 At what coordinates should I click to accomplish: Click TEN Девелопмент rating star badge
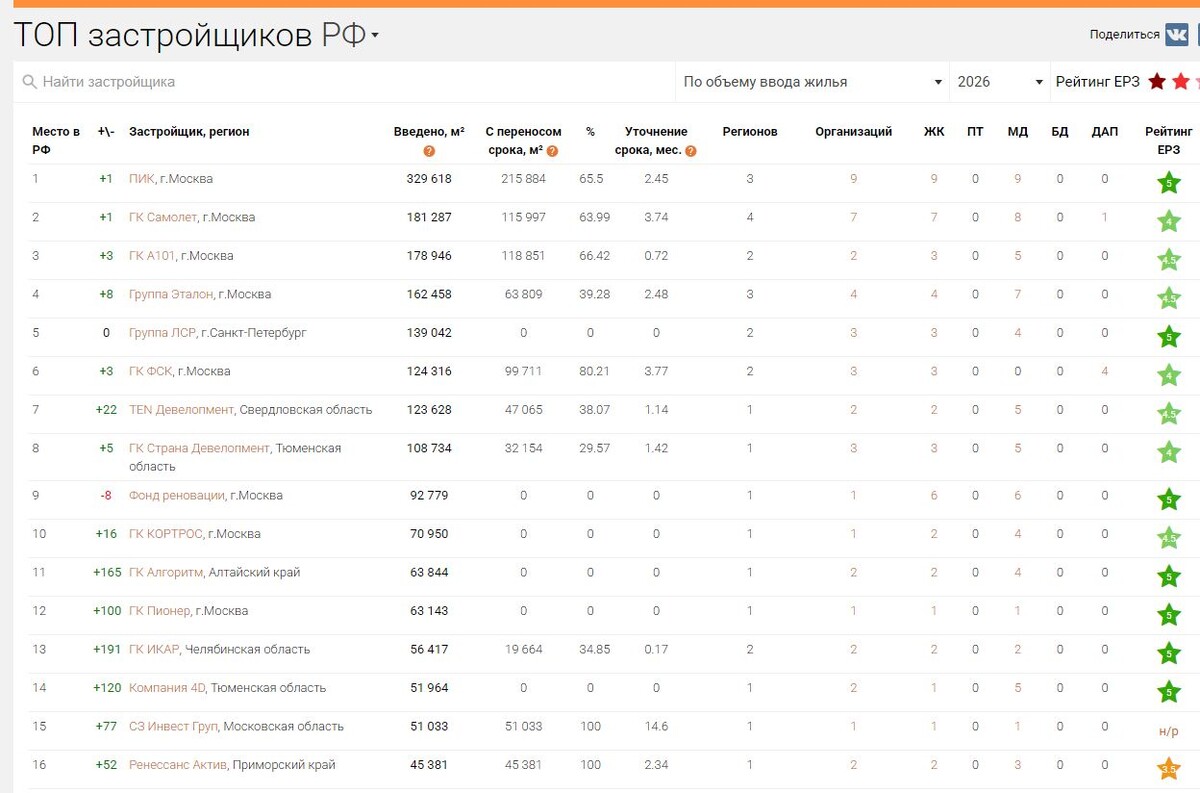1168,413
